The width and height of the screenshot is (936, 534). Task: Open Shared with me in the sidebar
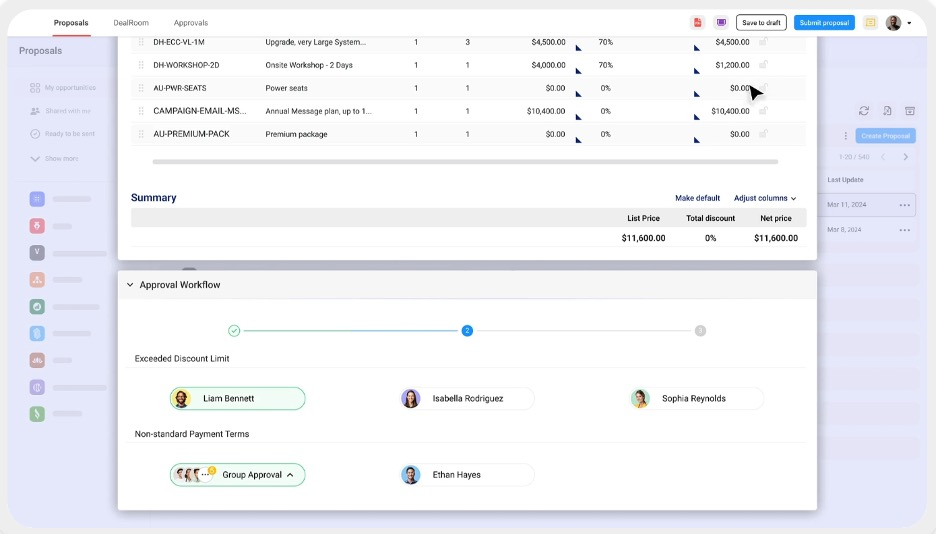(x=60, y=111)
